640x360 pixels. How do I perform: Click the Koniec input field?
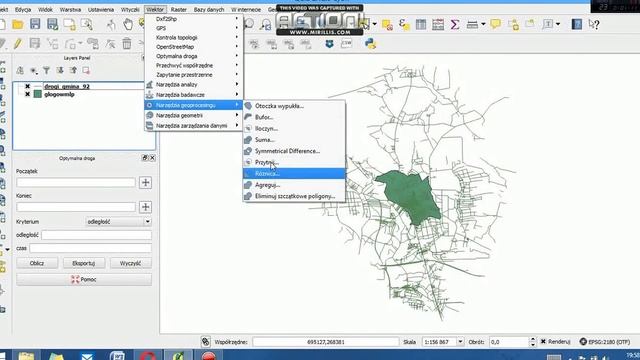point(76,207)
